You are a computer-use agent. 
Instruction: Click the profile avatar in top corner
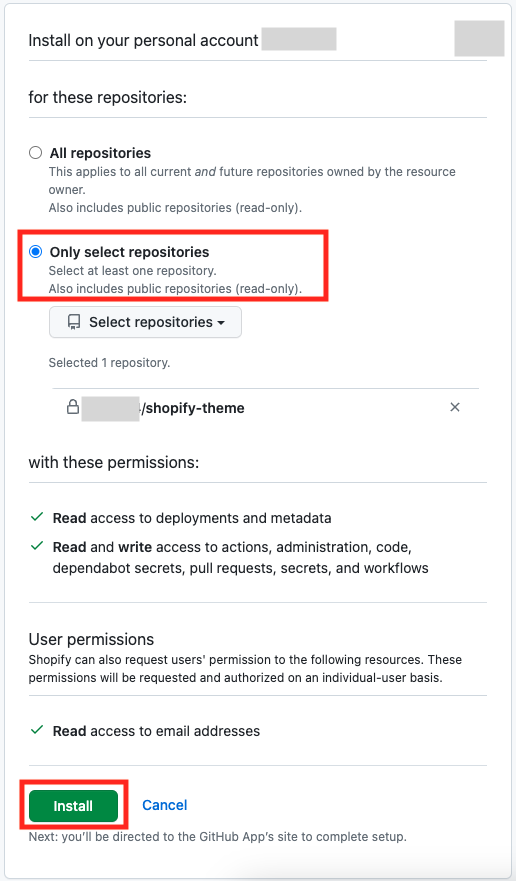(479, 38)
